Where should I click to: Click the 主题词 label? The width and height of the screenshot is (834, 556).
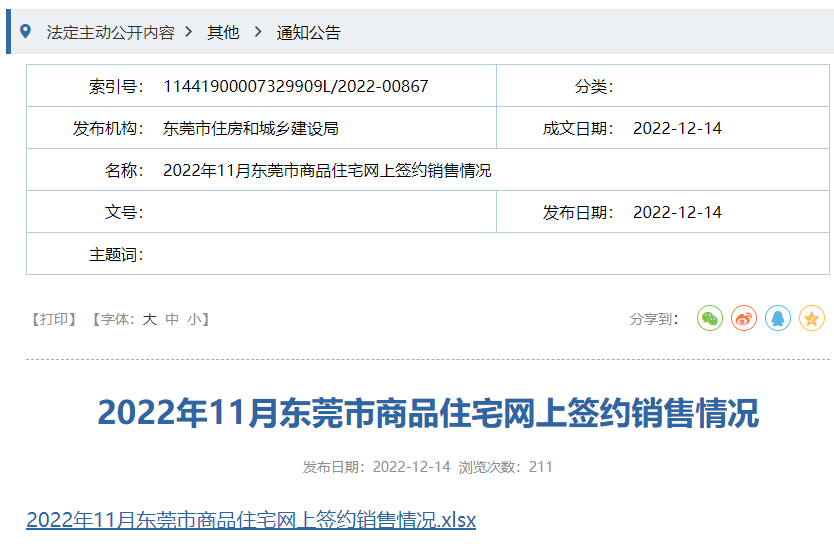click(116, 254)
